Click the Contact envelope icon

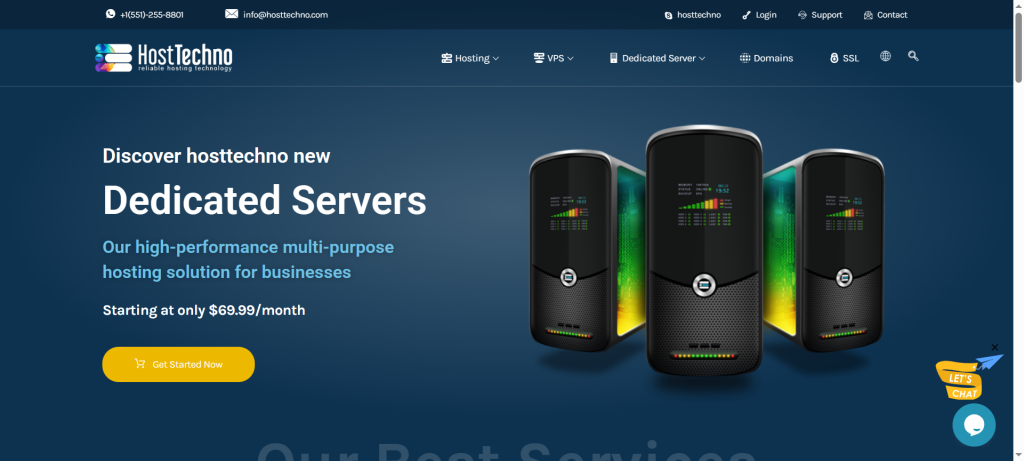pos(868,15)
